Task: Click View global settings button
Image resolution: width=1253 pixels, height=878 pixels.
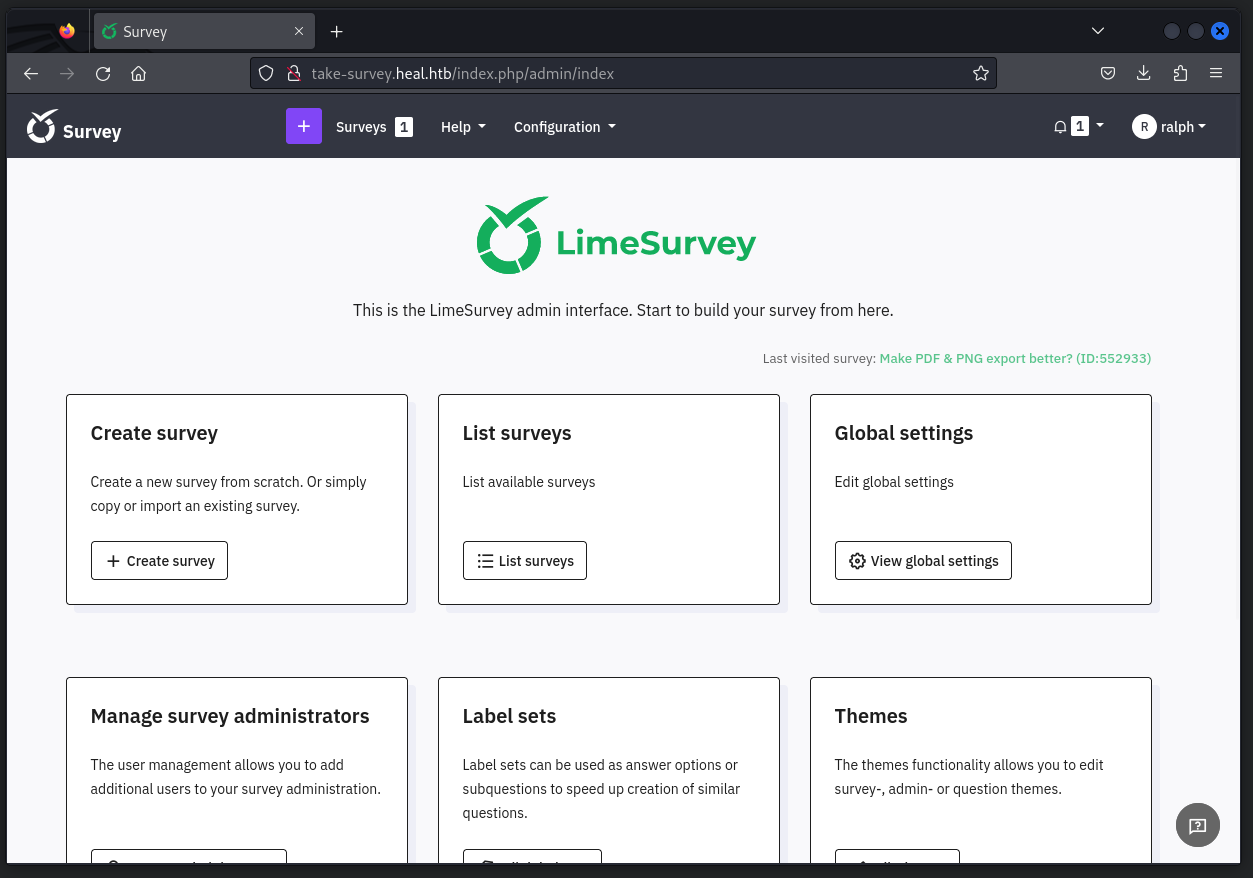Action: (922, 561)
